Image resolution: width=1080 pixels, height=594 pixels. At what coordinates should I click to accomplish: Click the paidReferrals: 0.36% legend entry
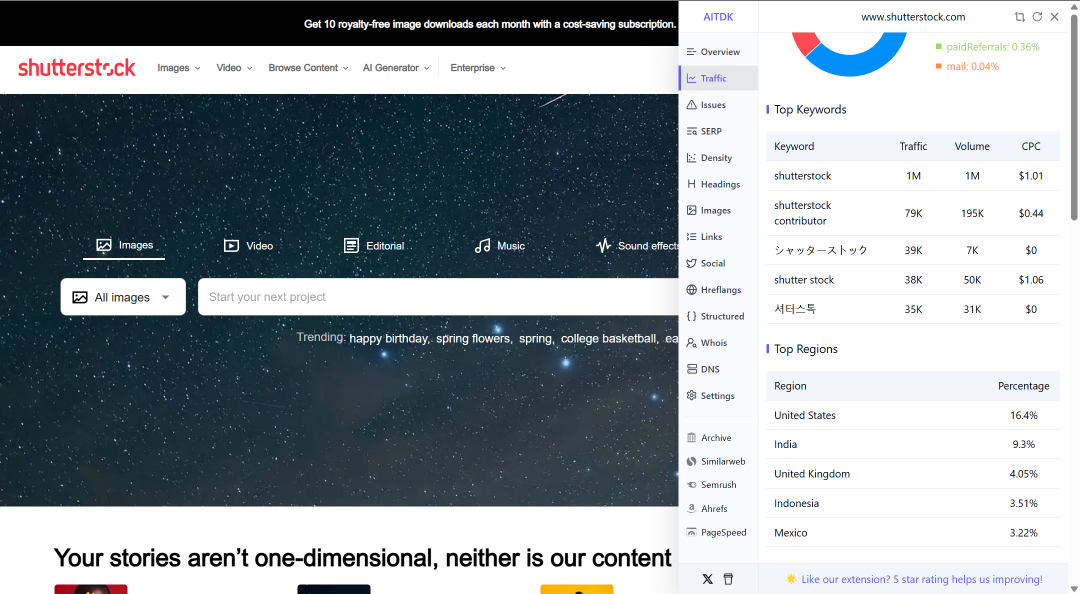click(x=987, y=47)
